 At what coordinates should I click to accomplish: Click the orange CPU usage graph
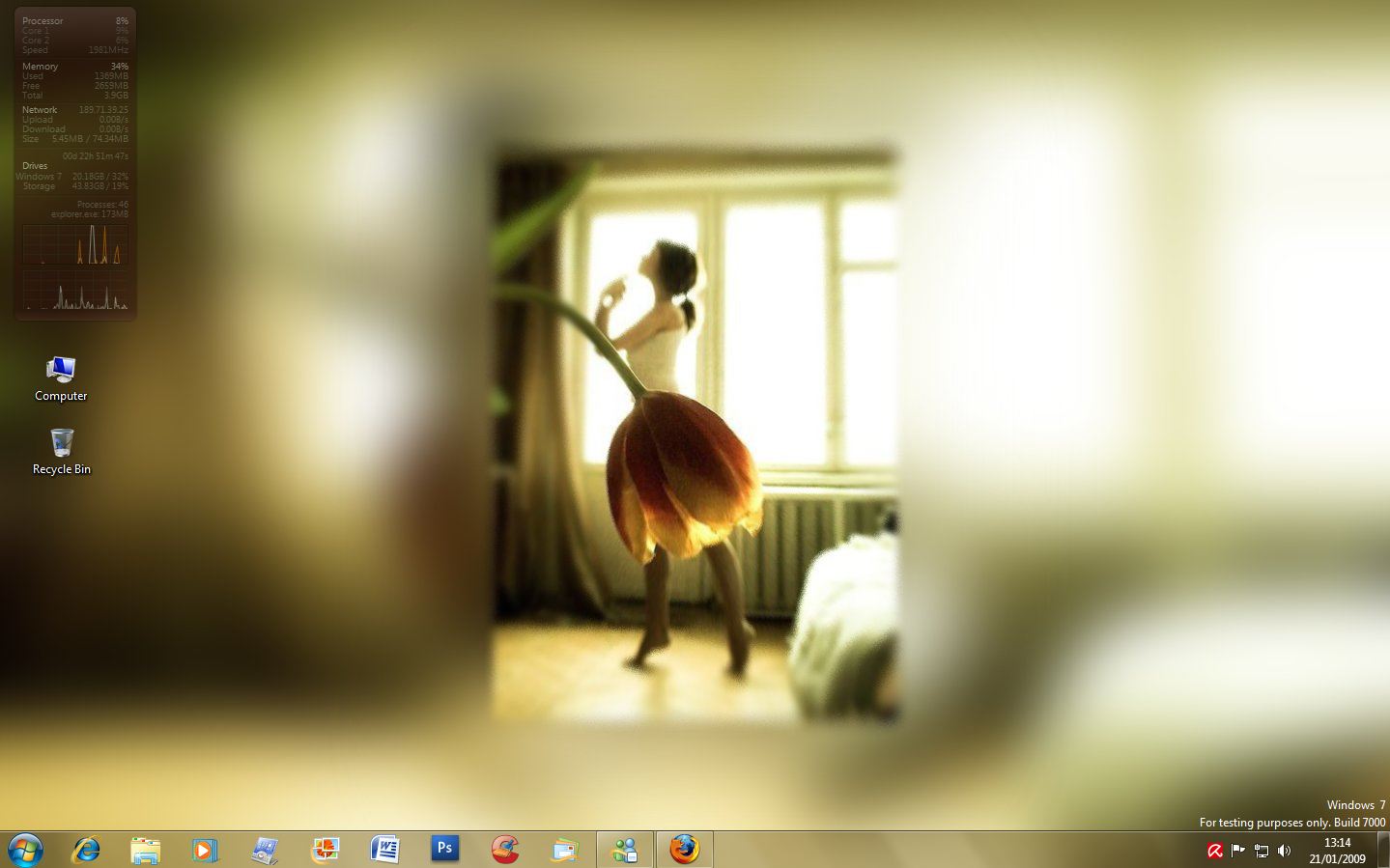click(x=75, y=244)
